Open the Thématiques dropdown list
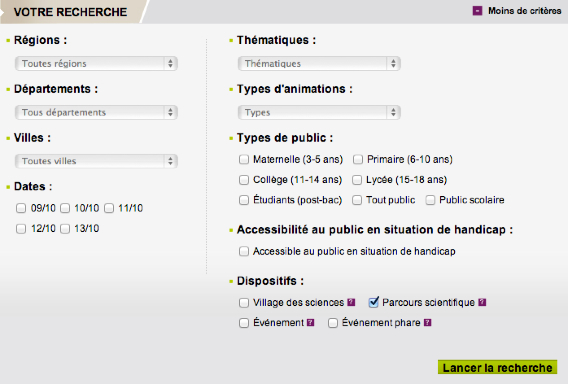 pyautogui.click(x=319, y=63)
